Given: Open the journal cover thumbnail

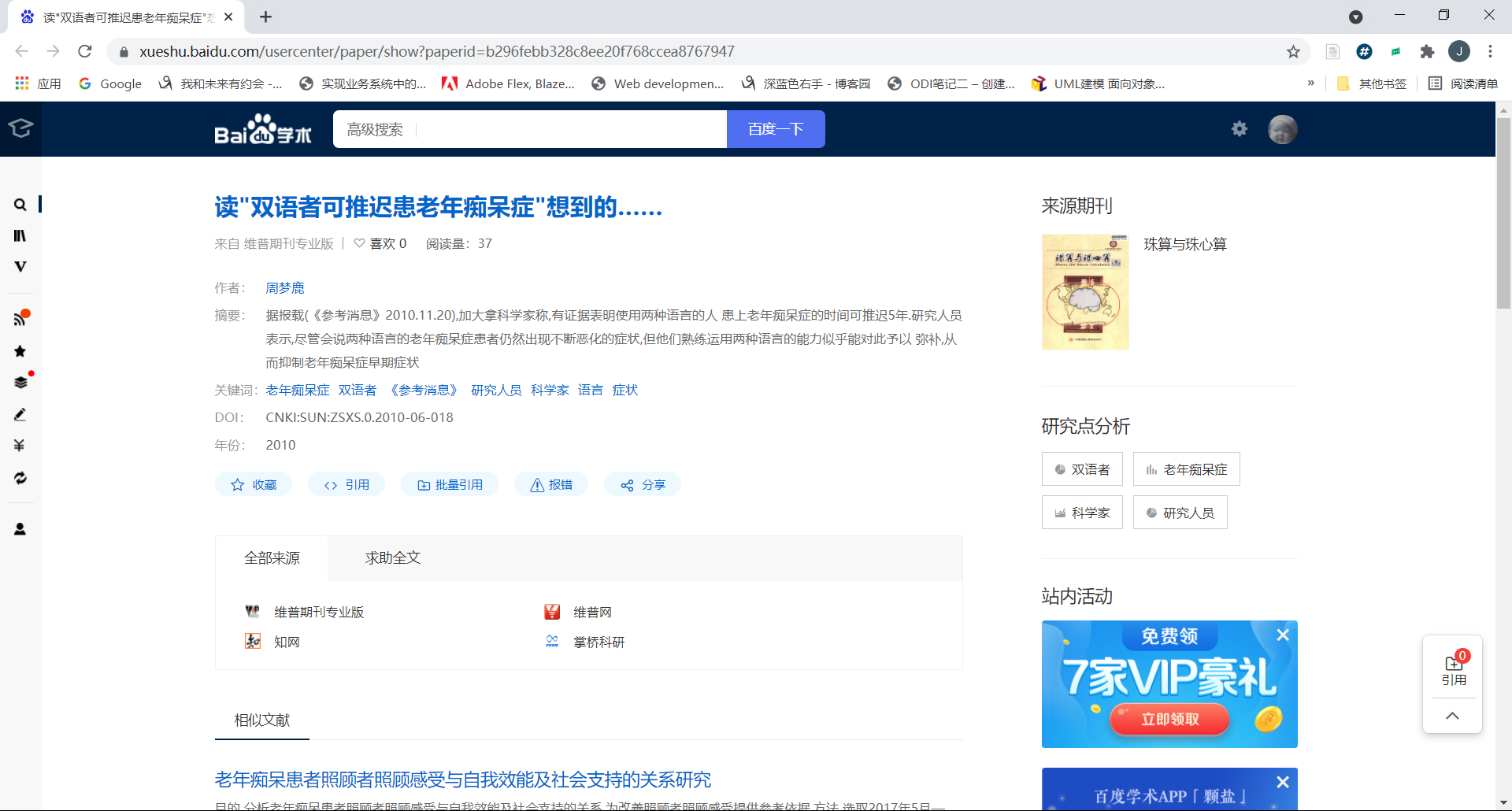Looking at the screenshot, I should pos(1085,292).
